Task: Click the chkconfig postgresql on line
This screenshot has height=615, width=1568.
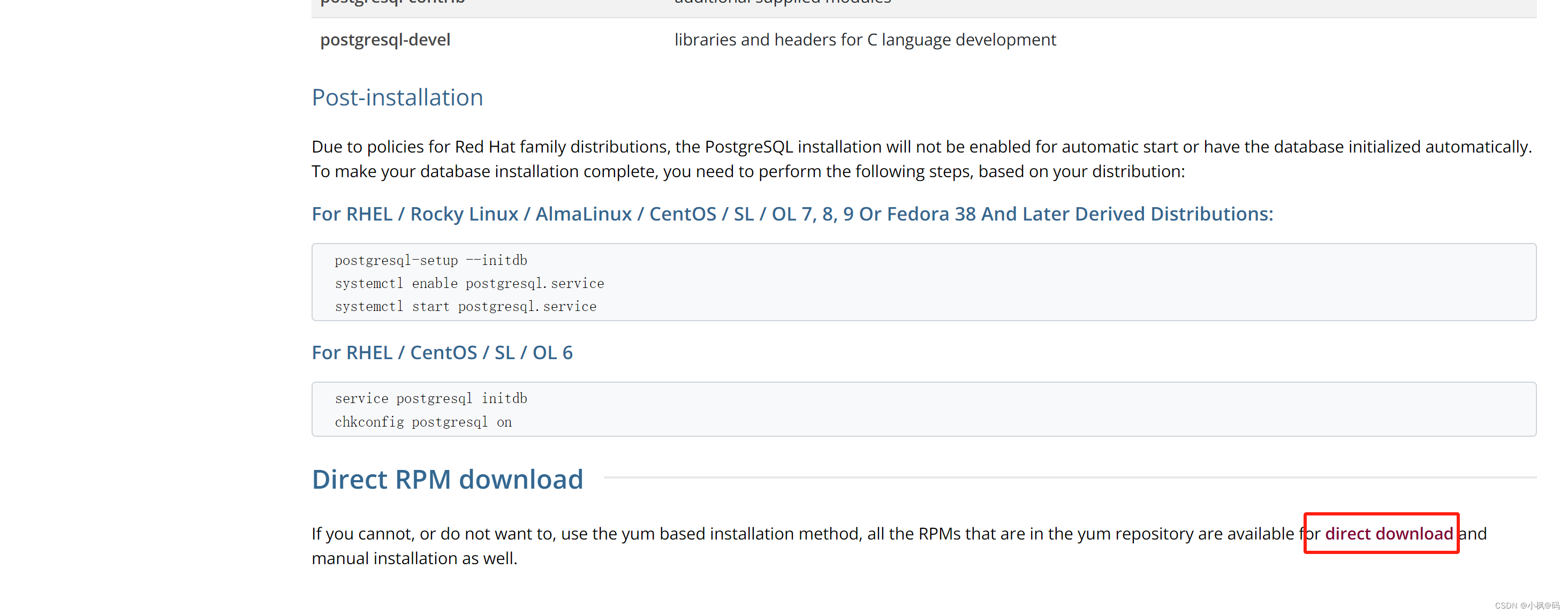Action: point(422,422)
